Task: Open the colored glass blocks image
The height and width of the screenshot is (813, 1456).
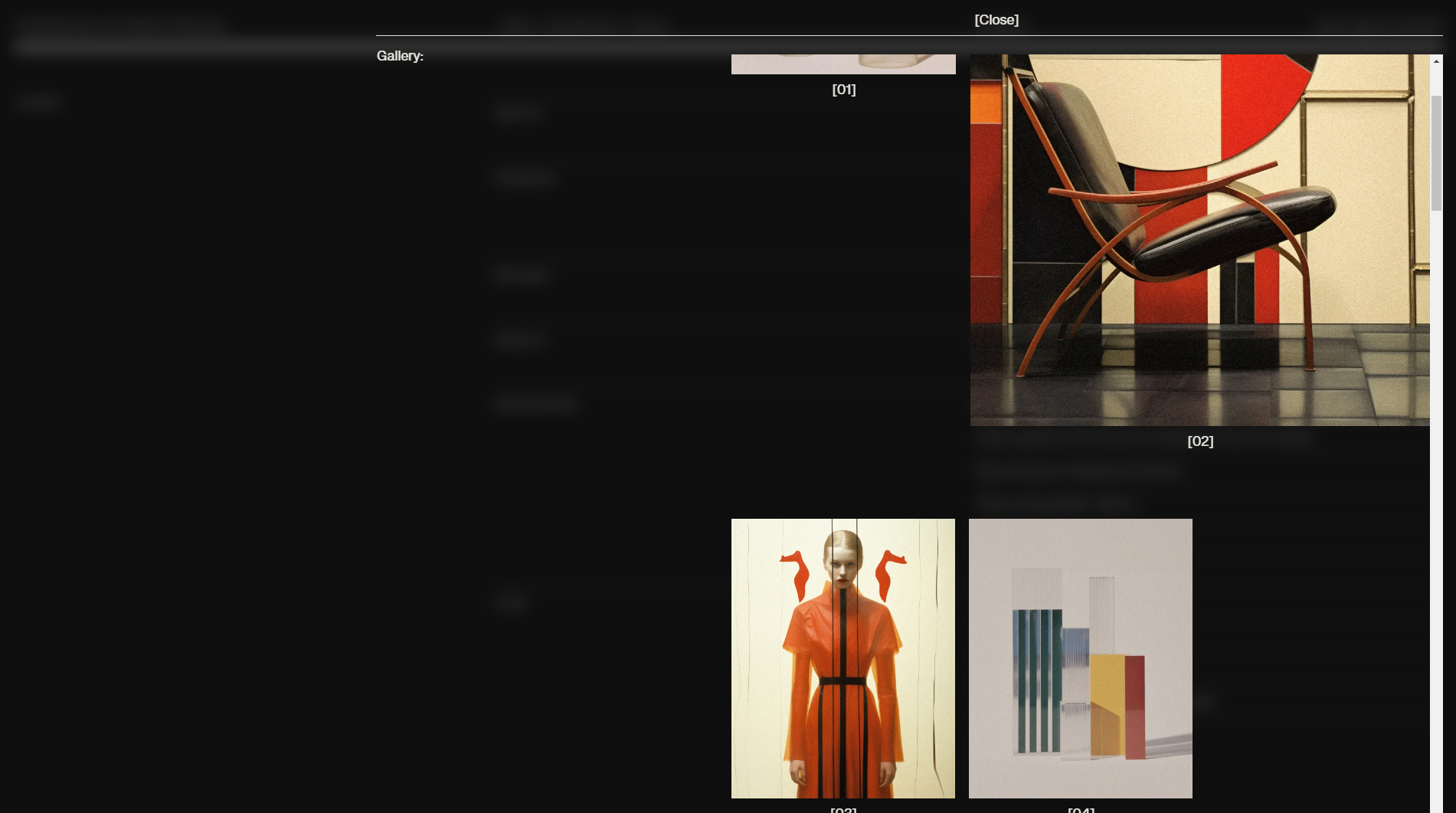Action: 1080,657
